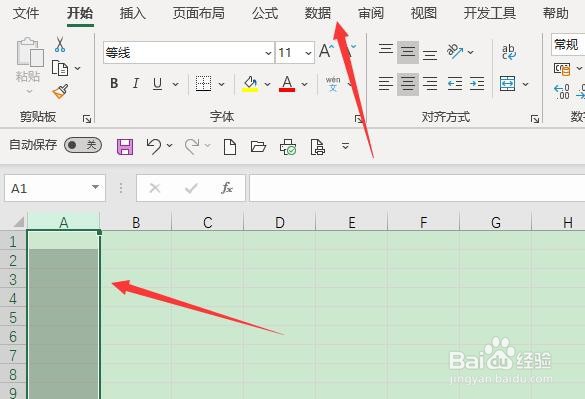Toggle middle vertical alignment
This screenshot has height=399, width=585.
click(408, 52)
